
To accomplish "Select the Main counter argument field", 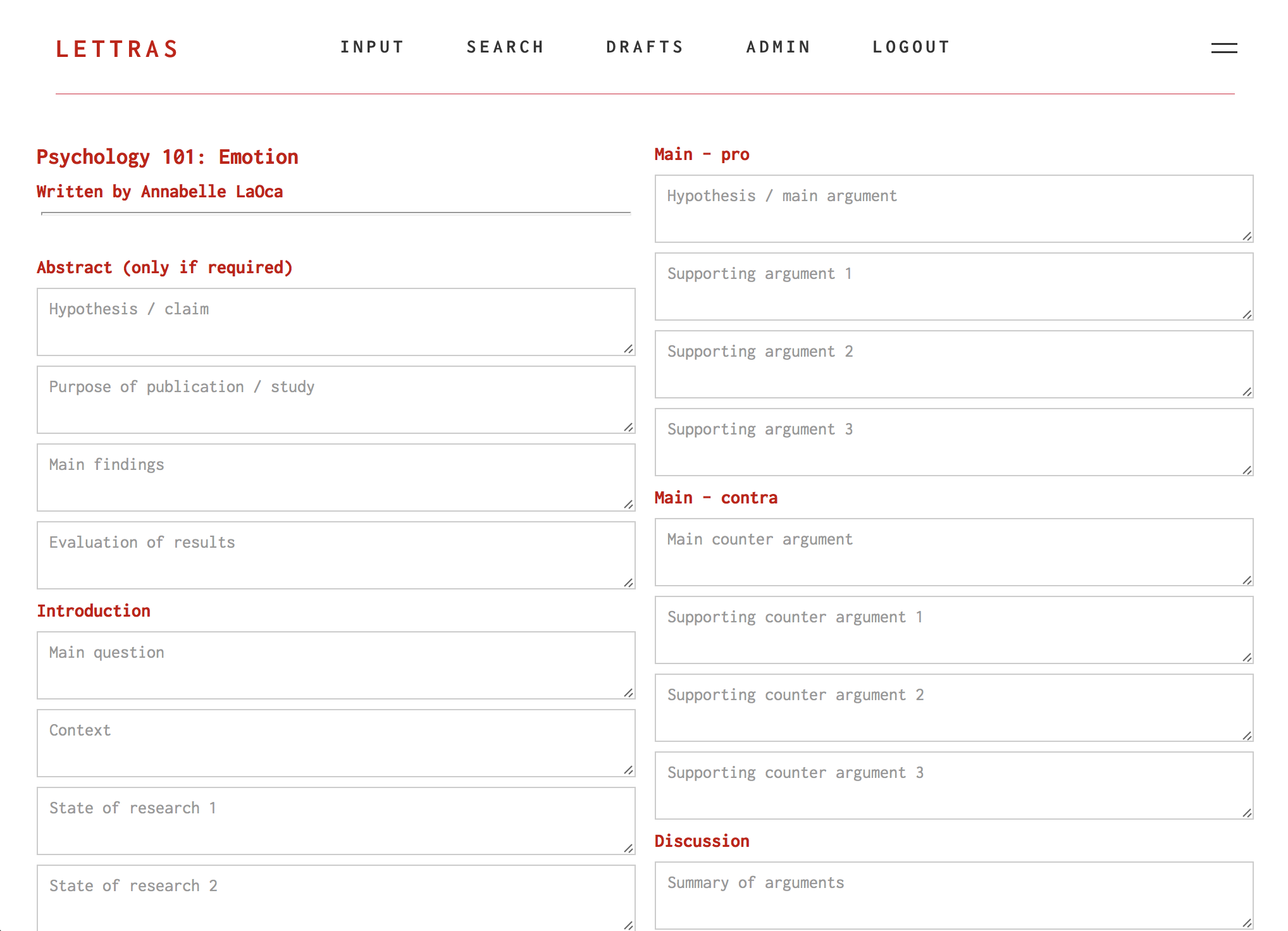I will pos(954,552).
